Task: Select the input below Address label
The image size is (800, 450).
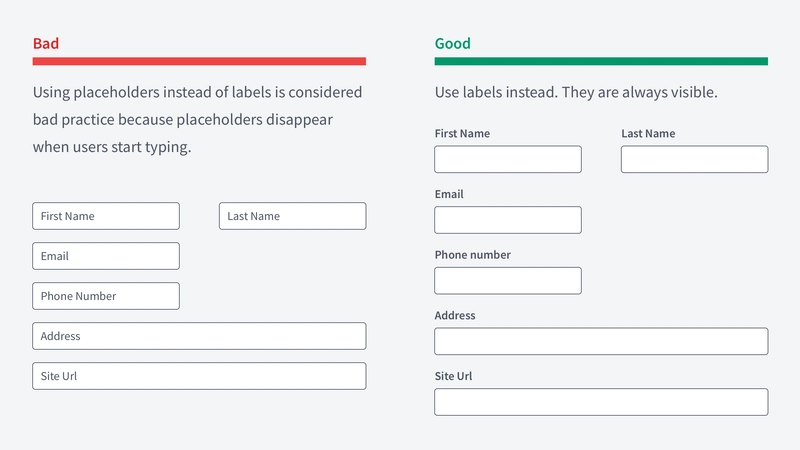Action: point(601,341)
